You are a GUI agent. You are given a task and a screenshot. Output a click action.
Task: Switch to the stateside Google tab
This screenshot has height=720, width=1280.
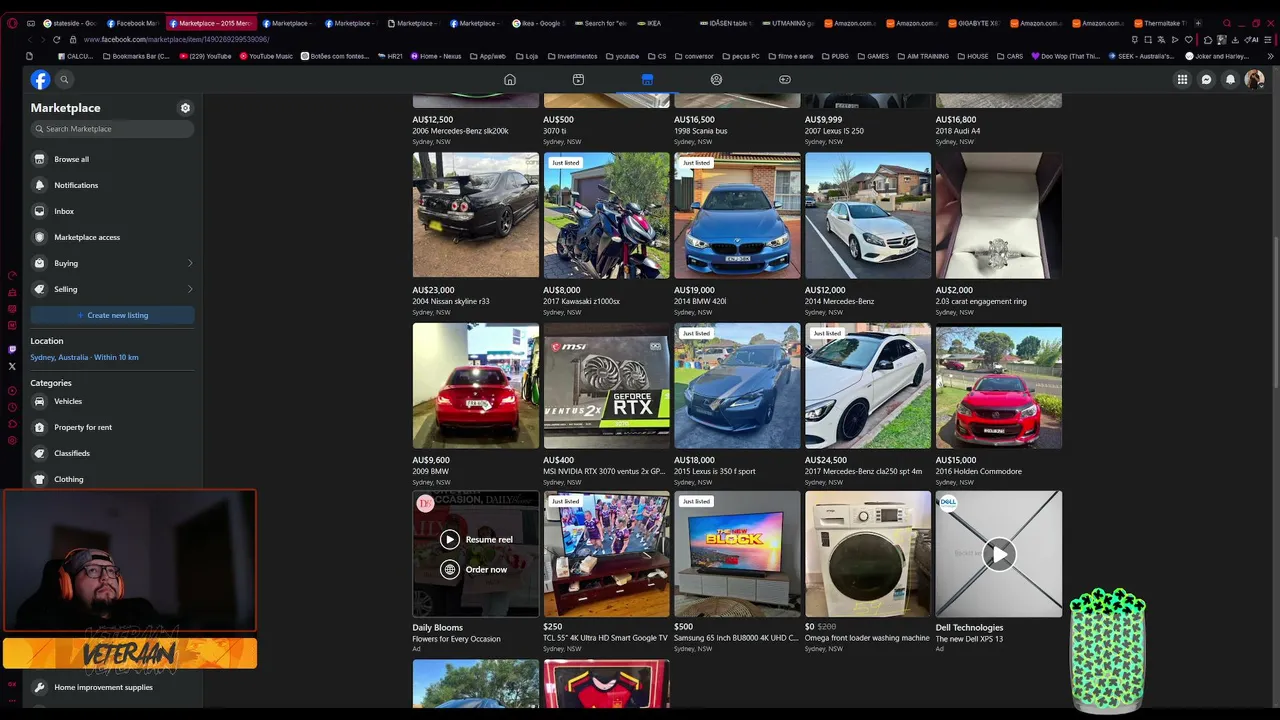coord(70,23)
